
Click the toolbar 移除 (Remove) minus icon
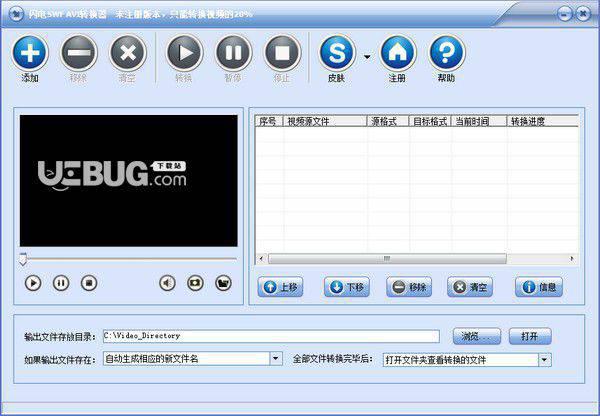pos(79,53)
